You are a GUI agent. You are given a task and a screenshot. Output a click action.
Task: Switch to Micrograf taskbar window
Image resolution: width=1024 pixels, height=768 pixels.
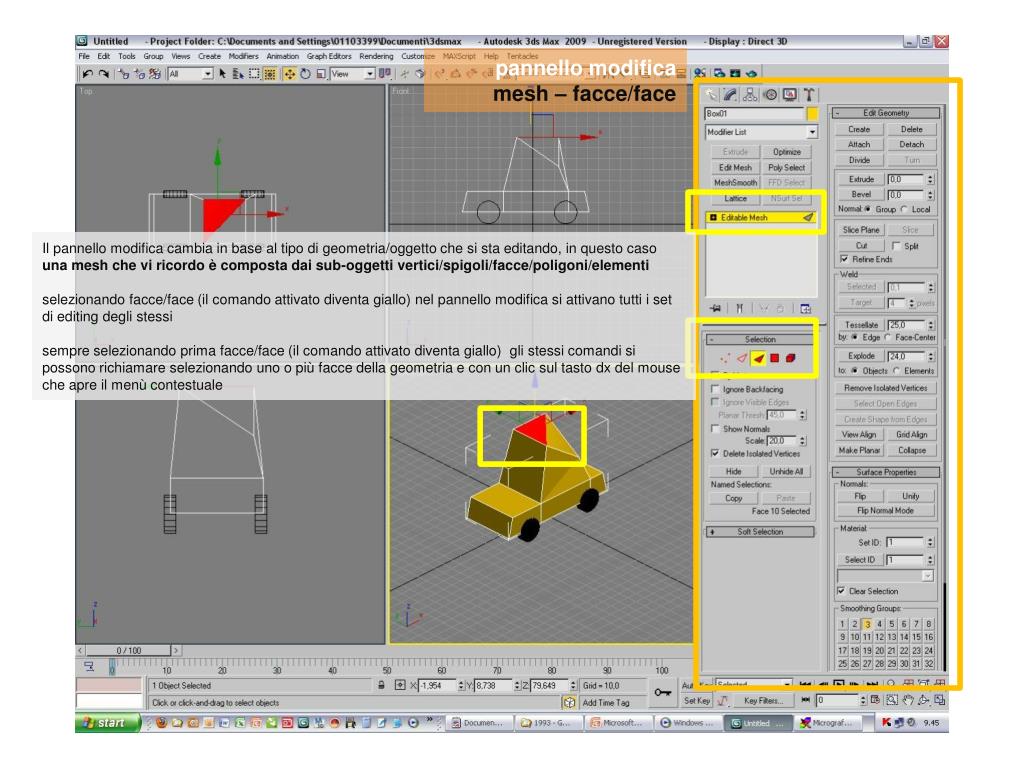828,723
